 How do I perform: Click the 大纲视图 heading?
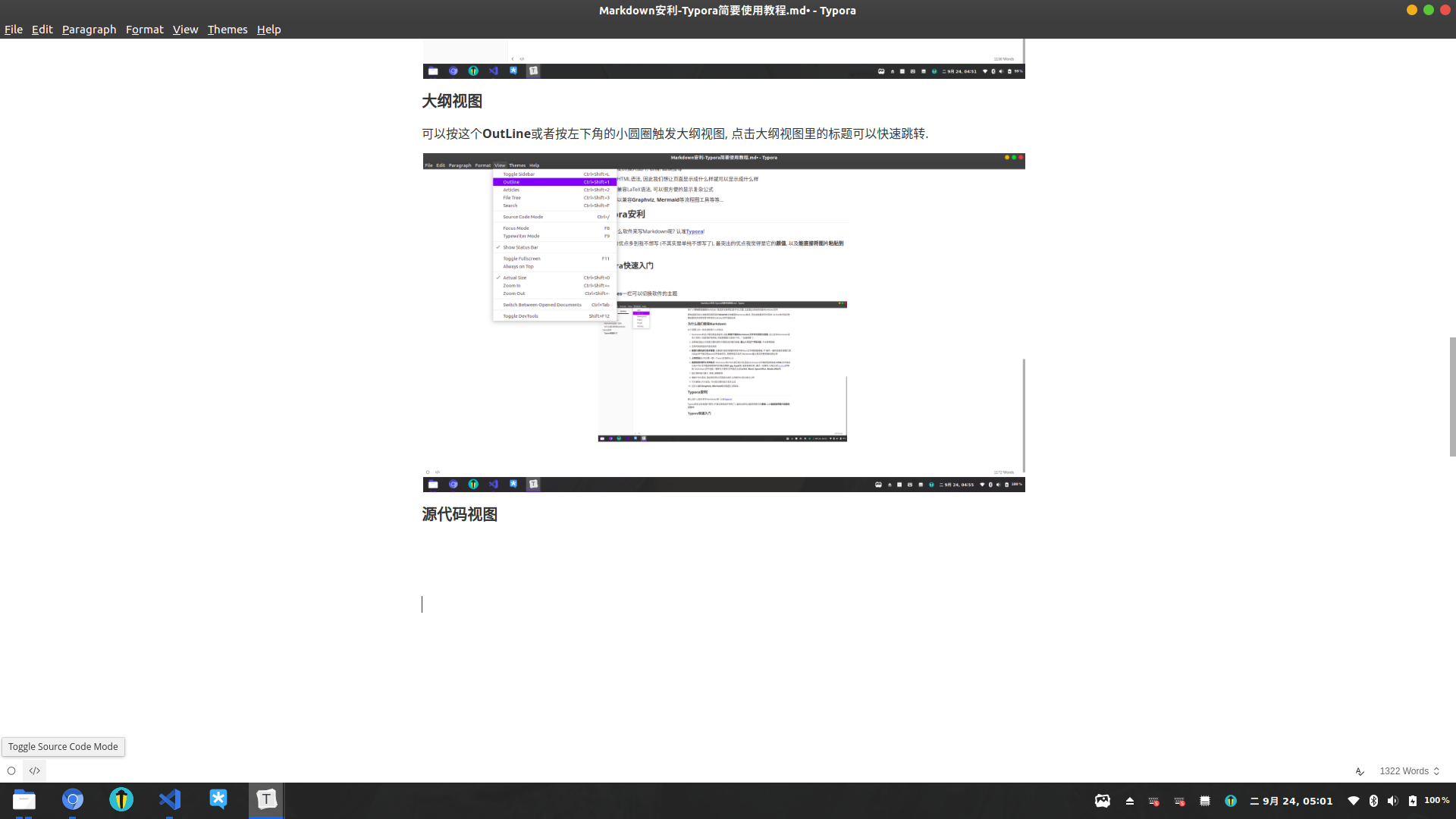pos(452,101)
